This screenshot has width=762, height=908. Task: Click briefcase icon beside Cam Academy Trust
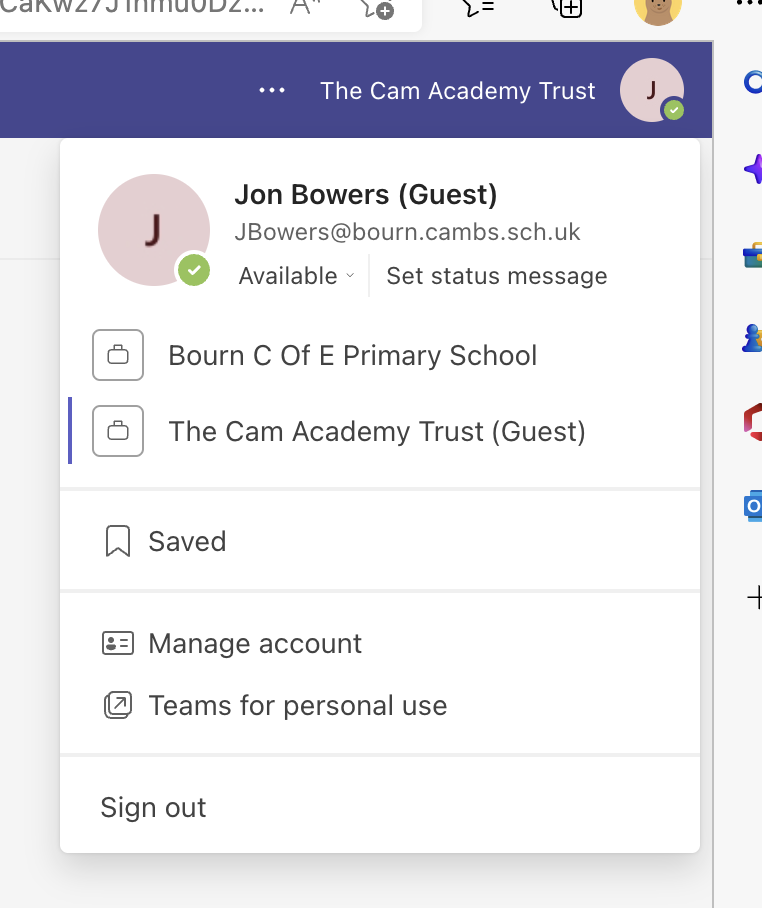tap(118, 431)
